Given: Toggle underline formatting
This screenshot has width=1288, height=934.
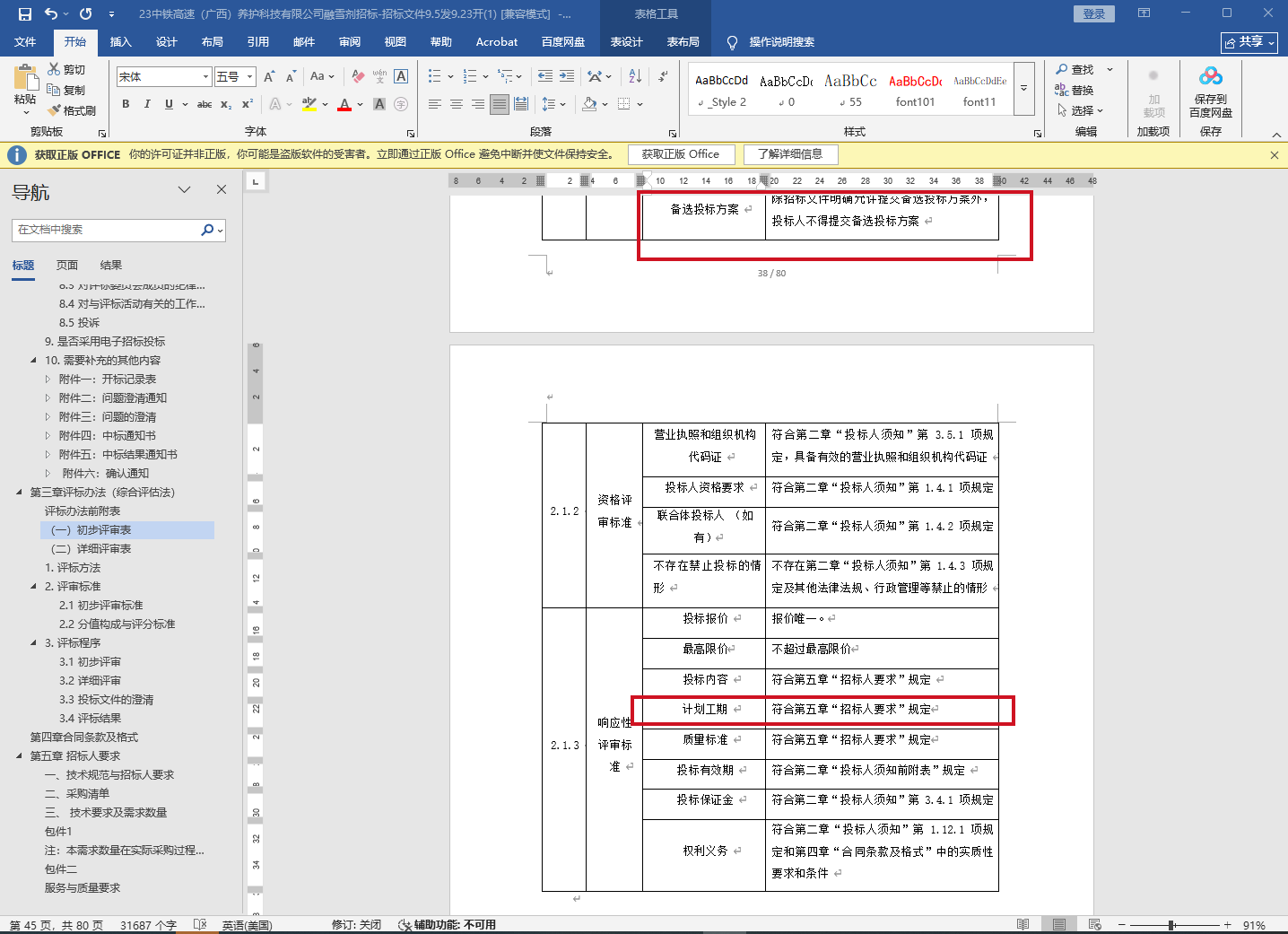Looking at the screenshot, I should [x=169, y=104].
